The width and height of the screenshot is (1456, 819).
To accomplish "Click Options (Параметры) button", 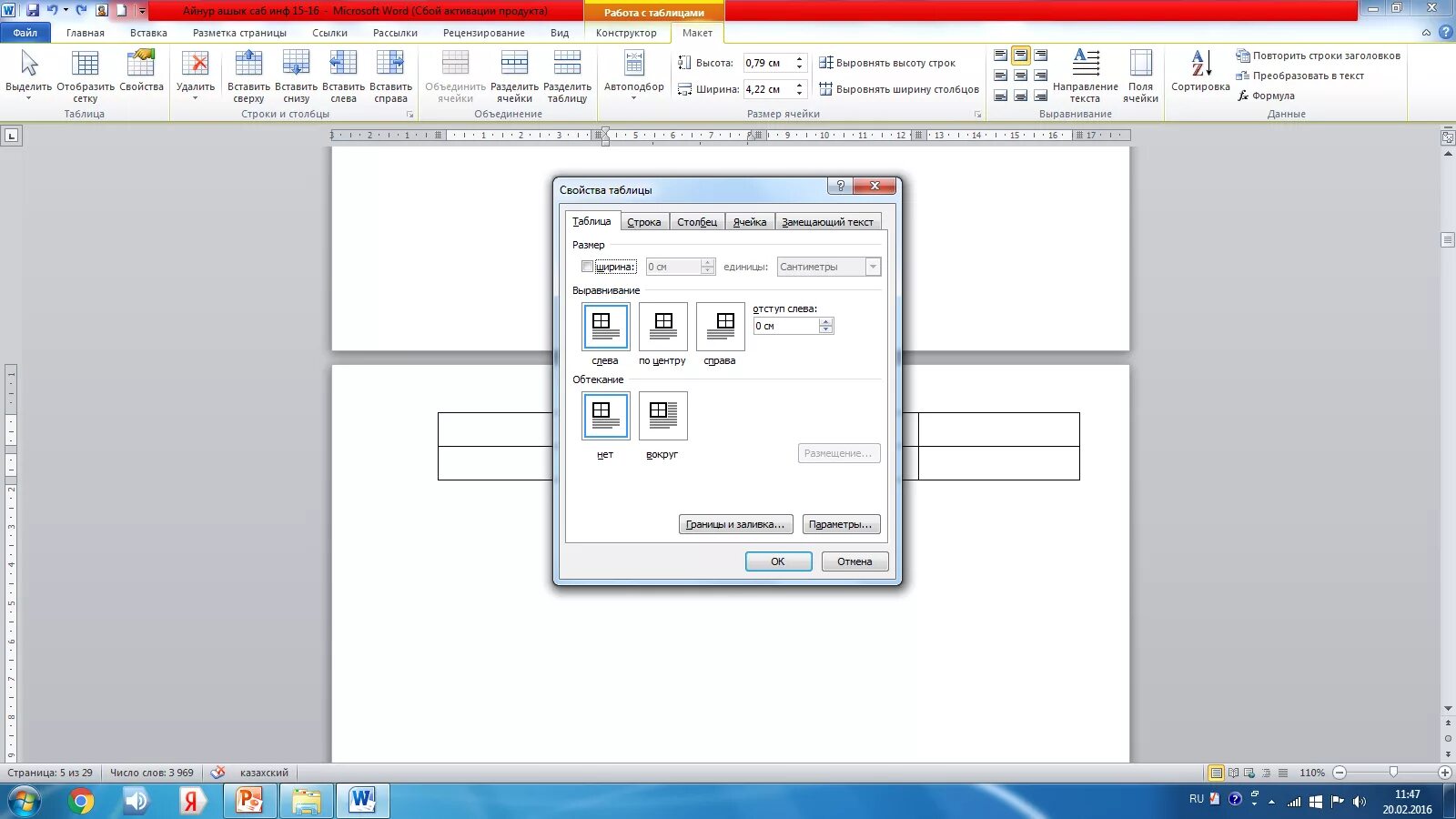I will click(x=841, y=524).
